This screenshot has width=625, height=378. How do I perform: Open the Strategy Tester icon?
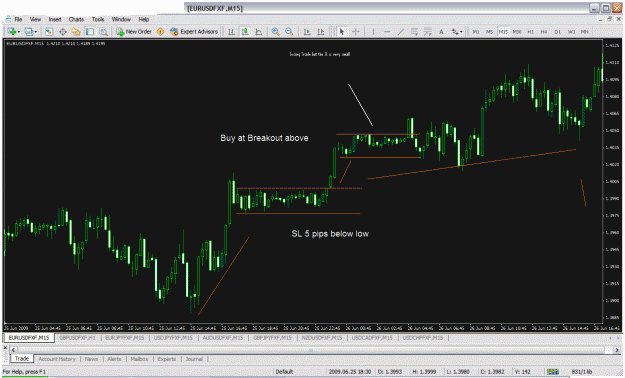tap(104, 32)
